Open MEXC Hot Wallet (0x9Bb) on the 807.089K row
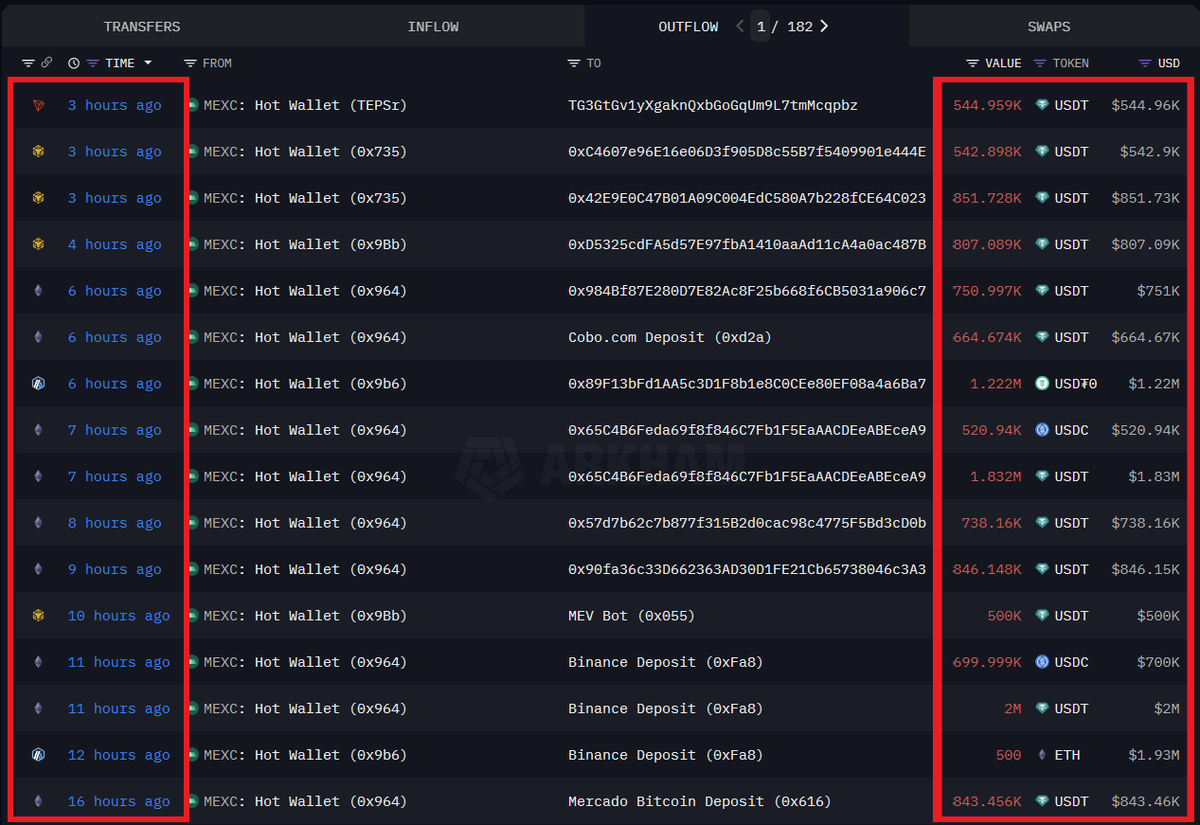1200x825 pixels. (x=305, y=244)
